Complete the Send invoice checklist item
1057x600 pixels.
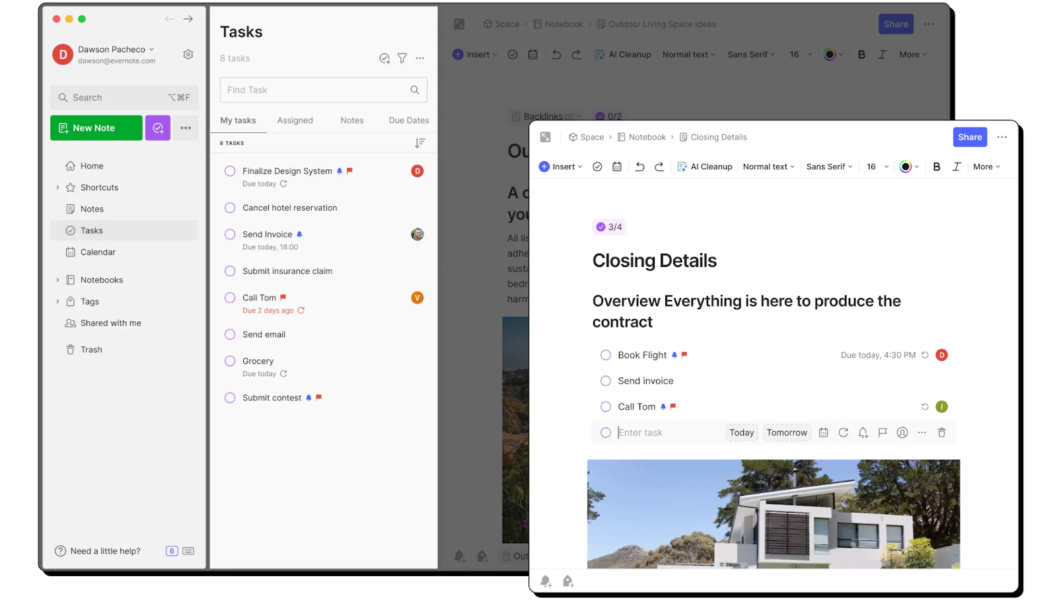coord(605,380)
